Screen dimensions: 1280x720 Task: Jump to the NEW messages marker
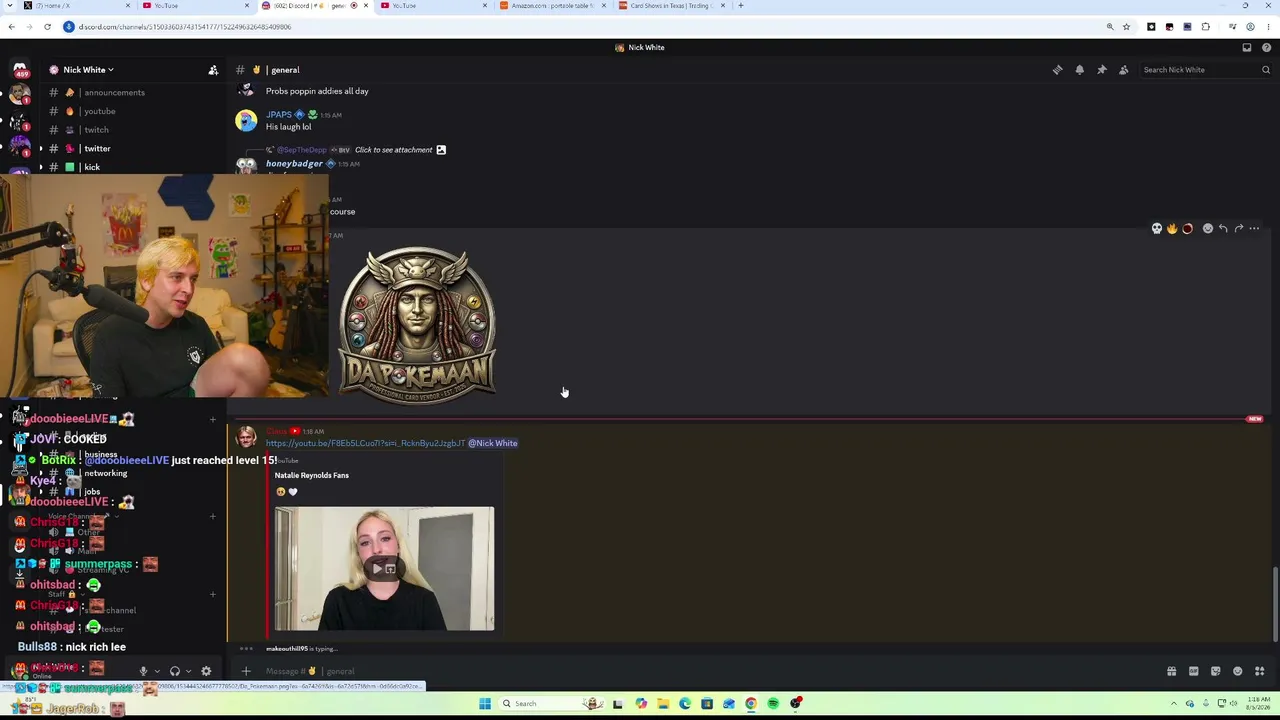coord(1255,419)
